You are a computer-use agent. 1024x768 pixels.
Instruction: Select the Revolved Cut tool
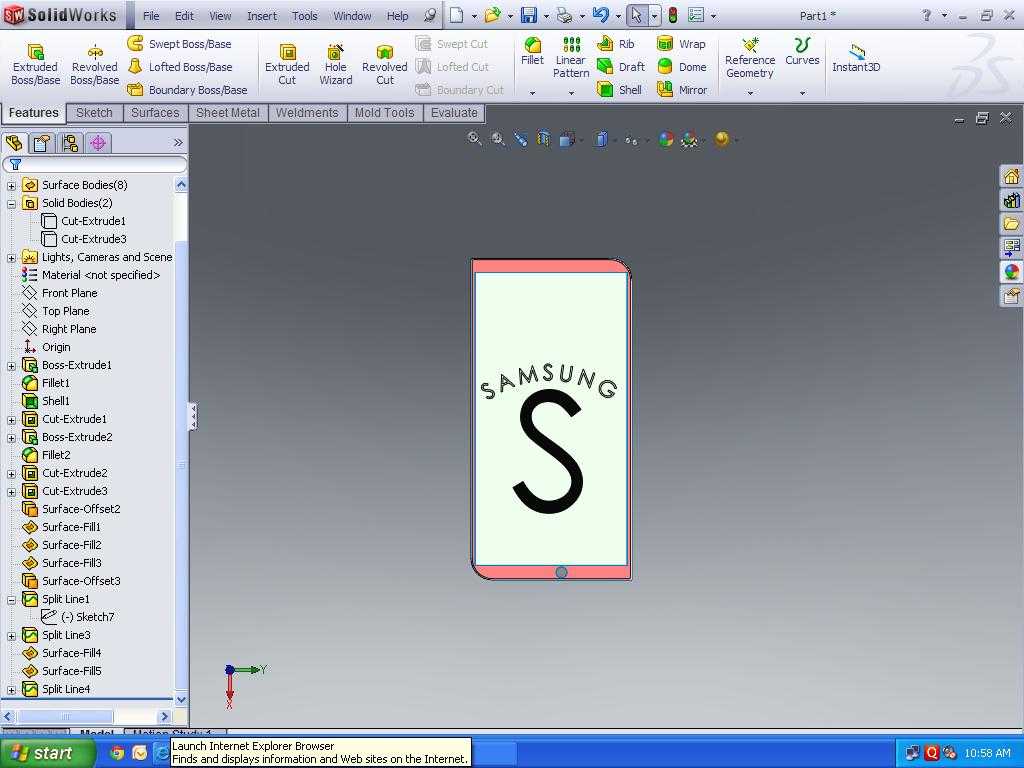pyautogui.click(x=385, y=64)
